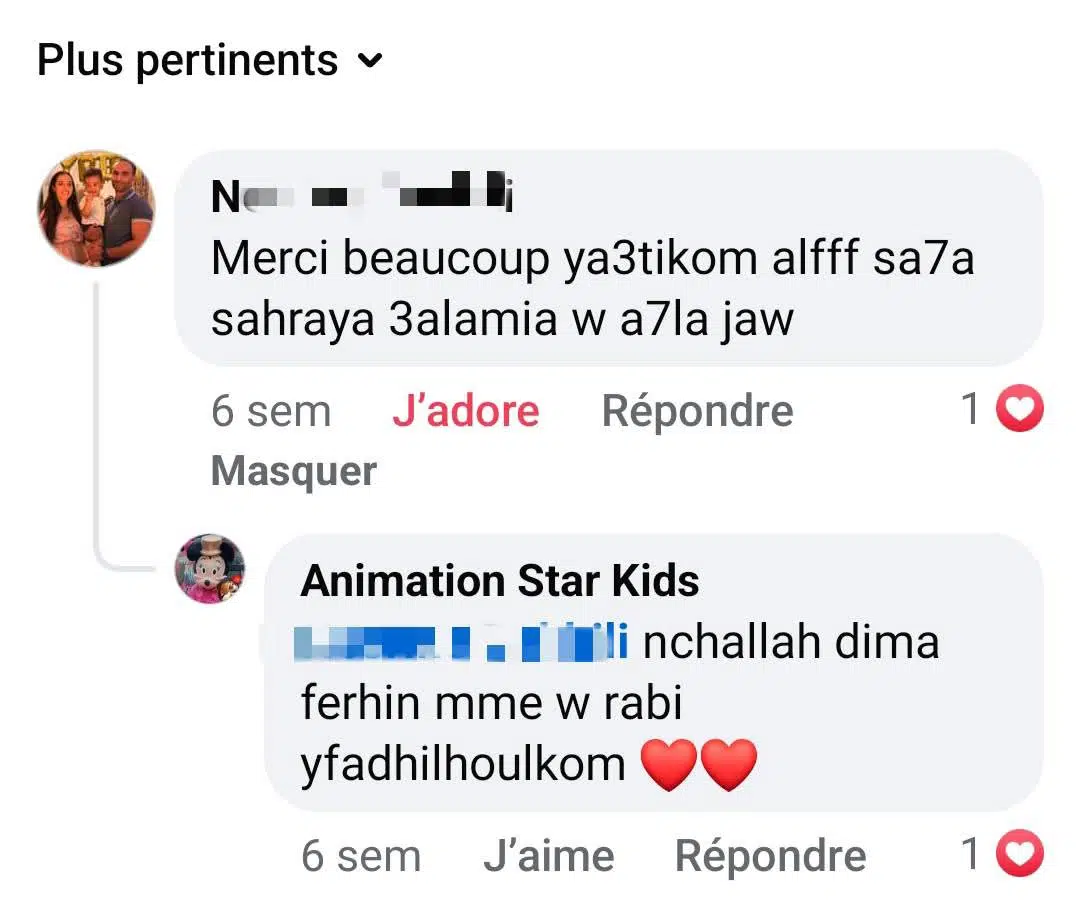Open the blurred first commenter's name
This screenshot has width=1080, height=903.
point(362,196)
